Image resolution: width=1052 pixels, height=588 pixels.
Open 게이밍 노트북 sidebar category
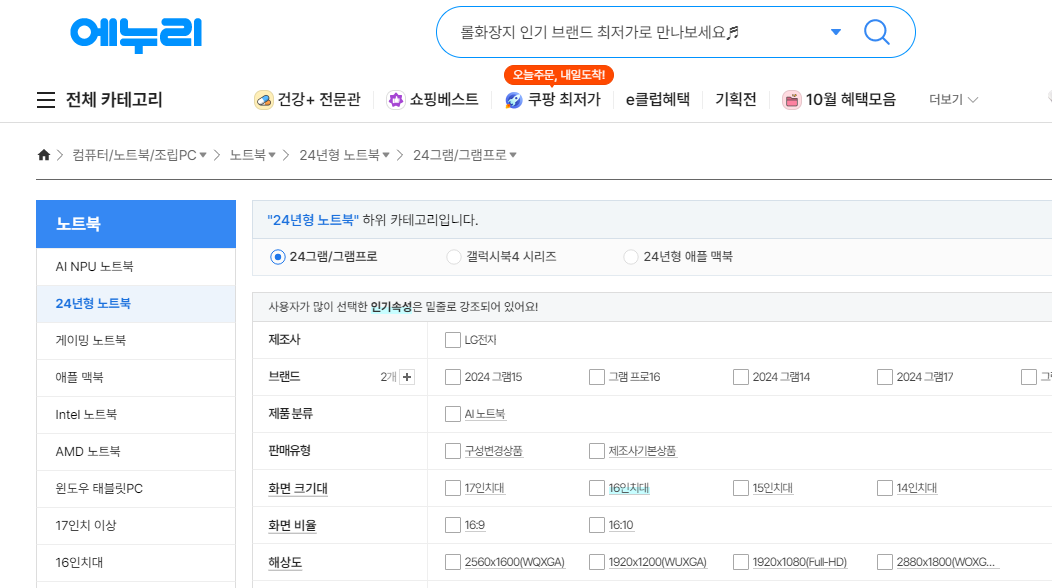(x=136, y=340)
